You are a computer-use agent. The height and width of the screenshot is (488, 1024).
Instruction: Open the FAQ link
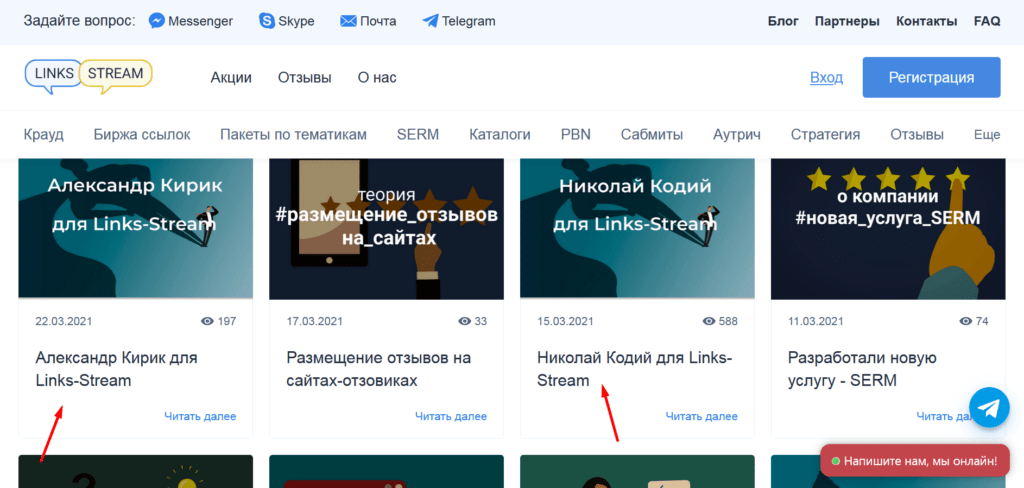coord(987,21)
